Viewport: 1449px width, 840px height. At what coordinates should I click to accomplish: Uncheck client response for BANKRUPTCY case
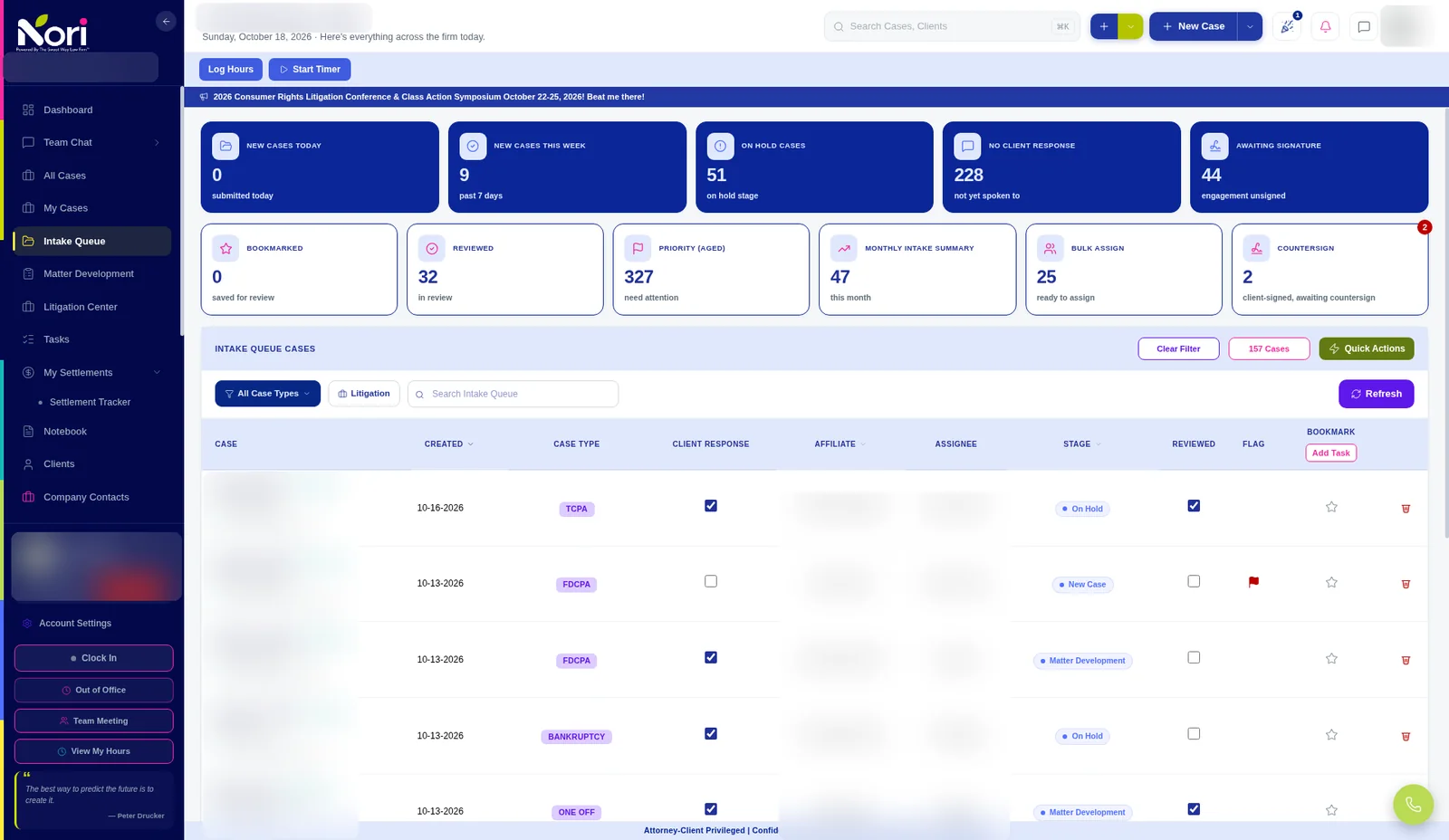[x=711, y=733]
